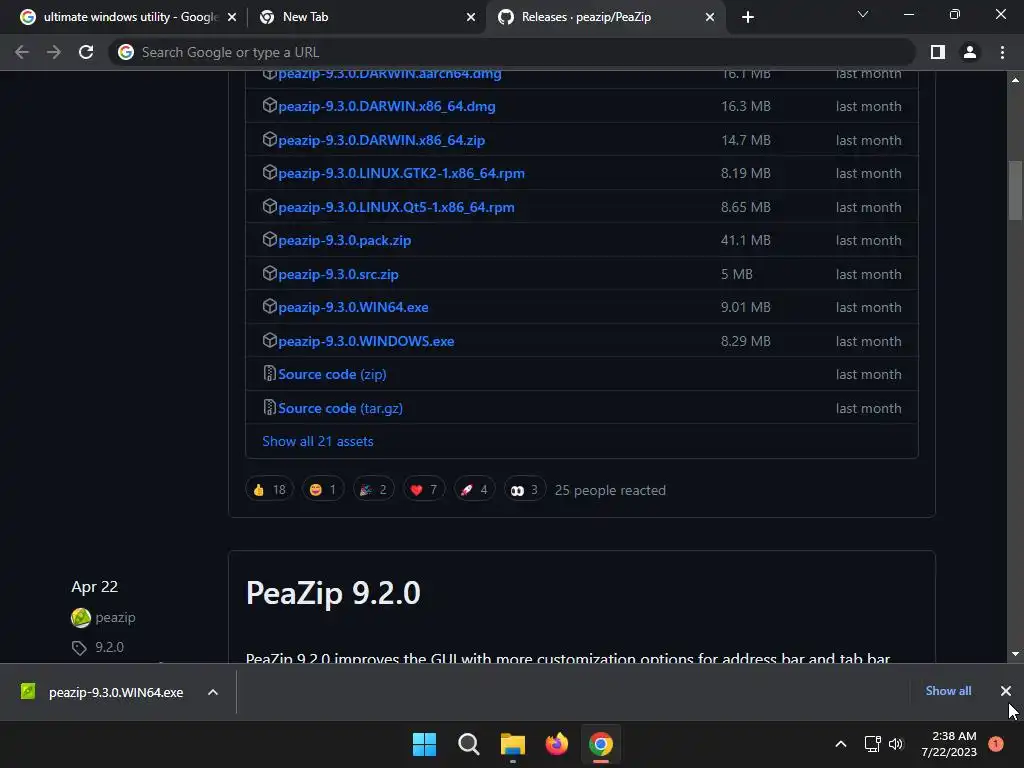This screenshot has height=768, width=1024.
Task: Expand Show all 21 assets
Action: [x=318, y=441]
